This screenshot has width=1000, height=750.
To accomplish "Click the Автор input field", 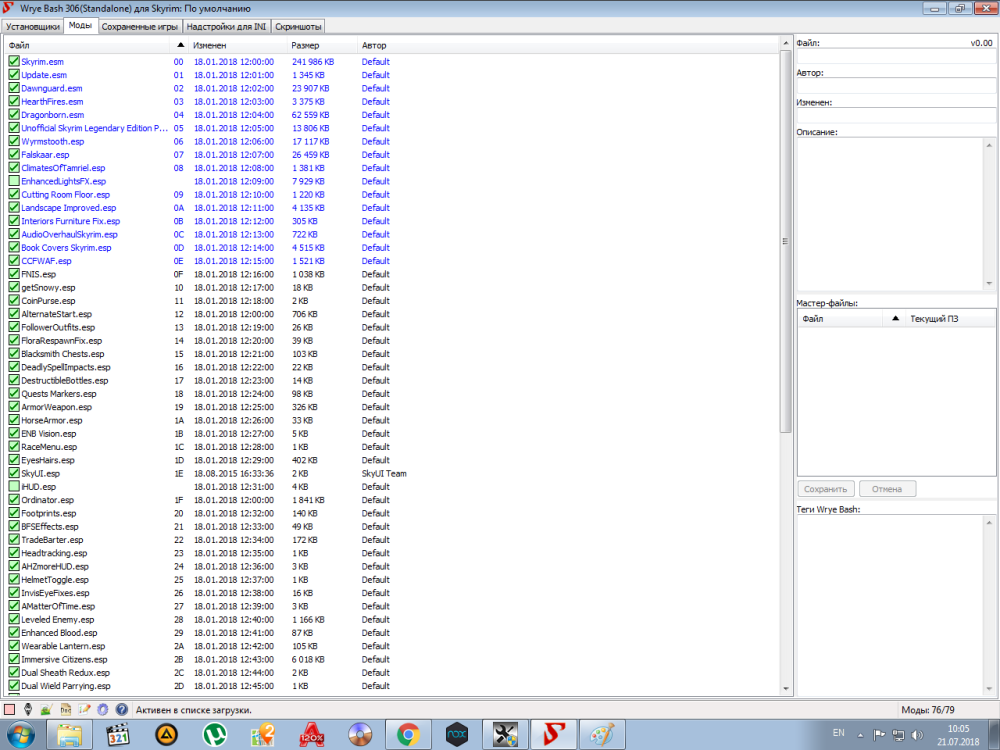I will [895, 86].
